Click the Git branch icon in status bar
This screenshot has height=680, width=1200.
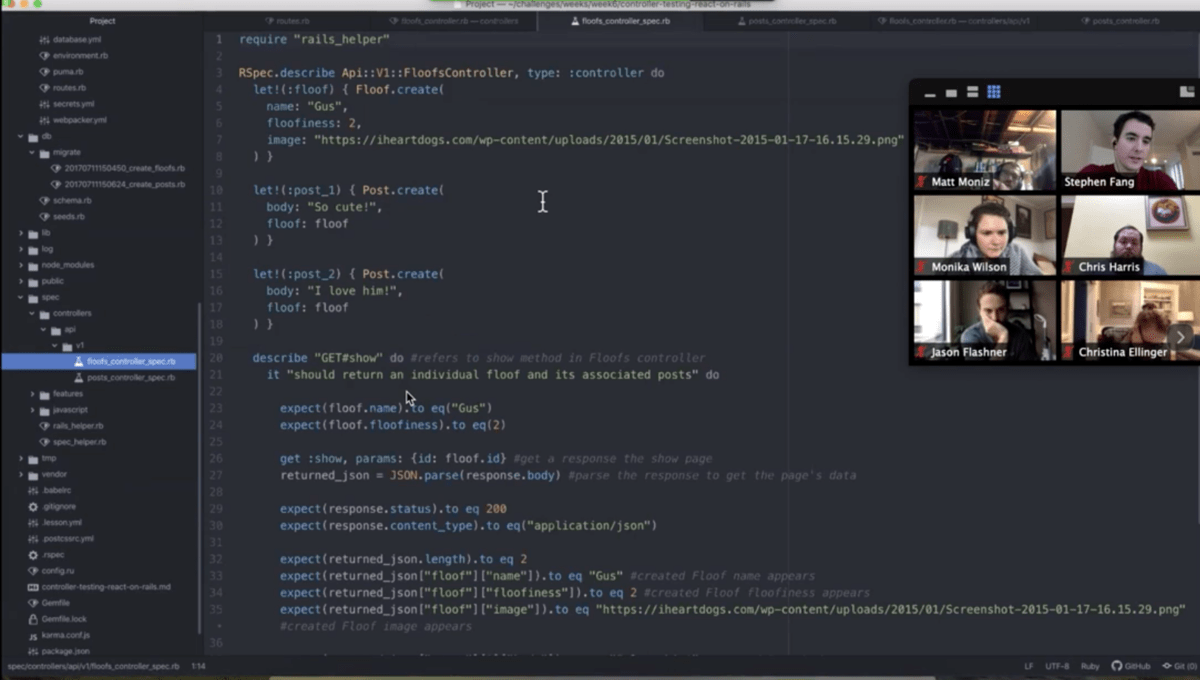point(1165,666)
